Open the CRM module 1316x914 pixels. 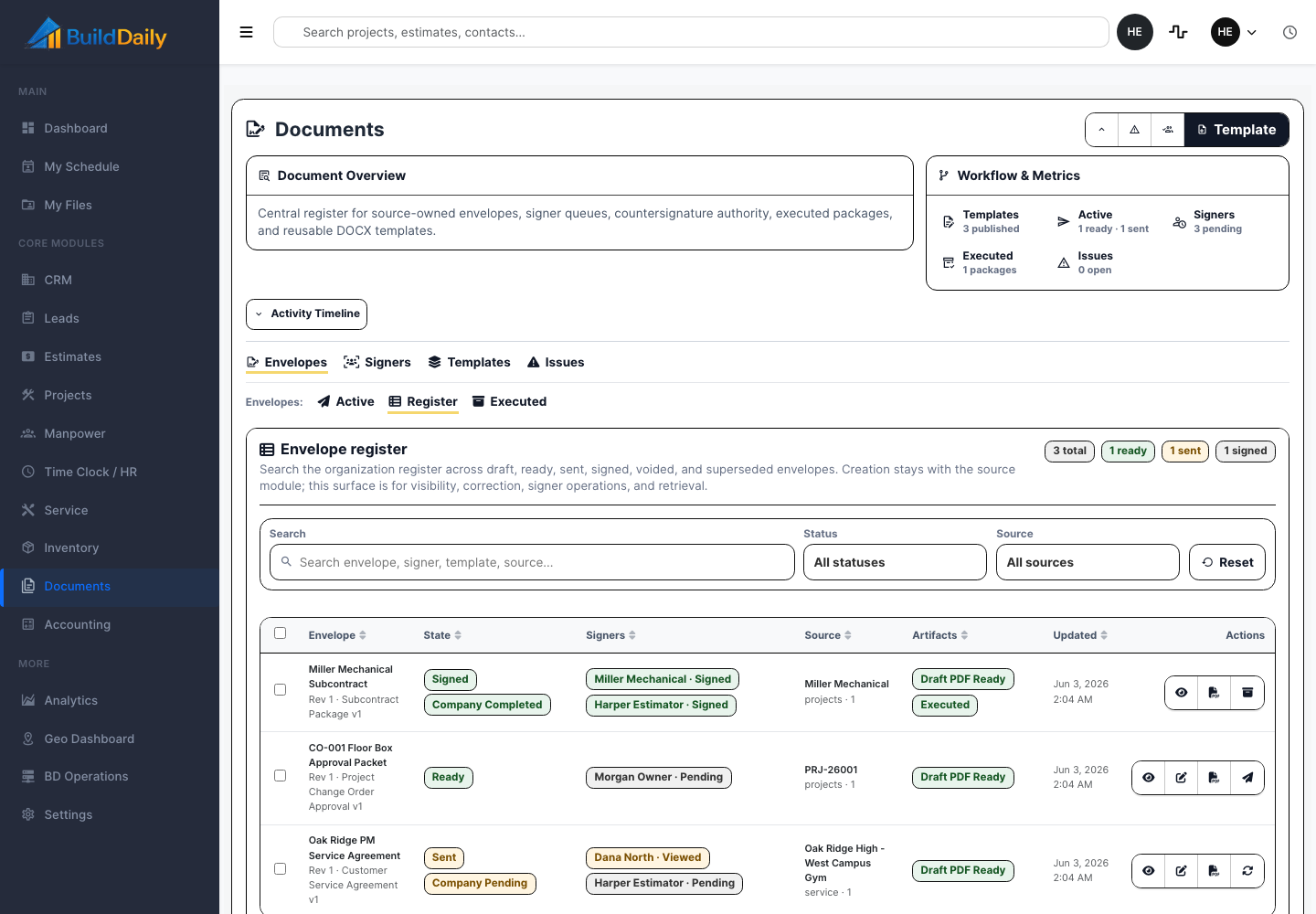(x=110, y=280)
